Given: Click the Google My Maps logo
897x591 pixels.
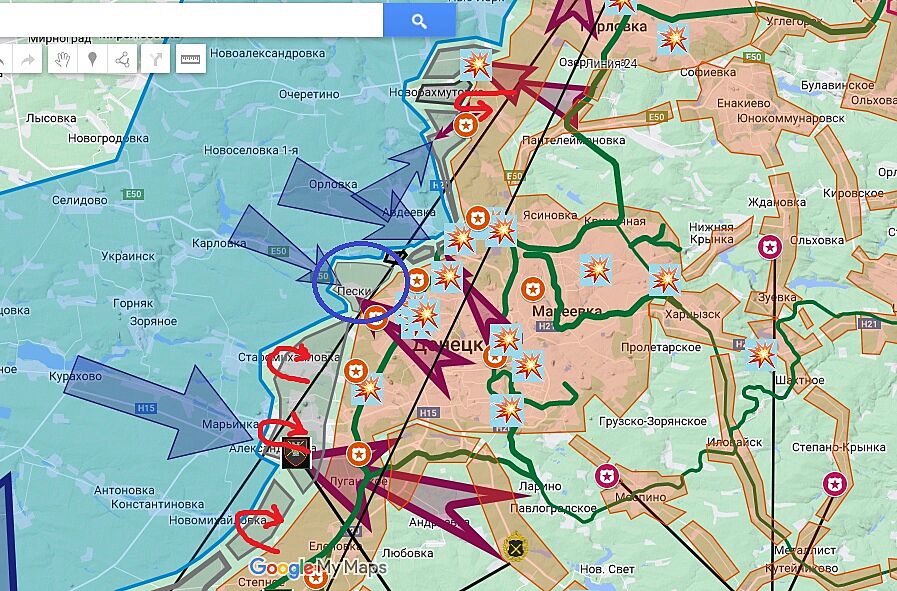Looking at the screenshot, I should point(317,569).
